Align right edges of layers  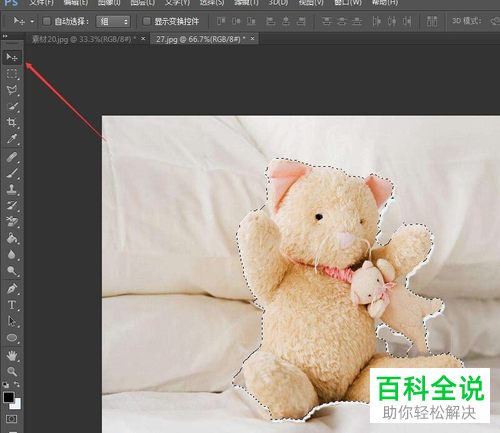click(x=301, y=21)
